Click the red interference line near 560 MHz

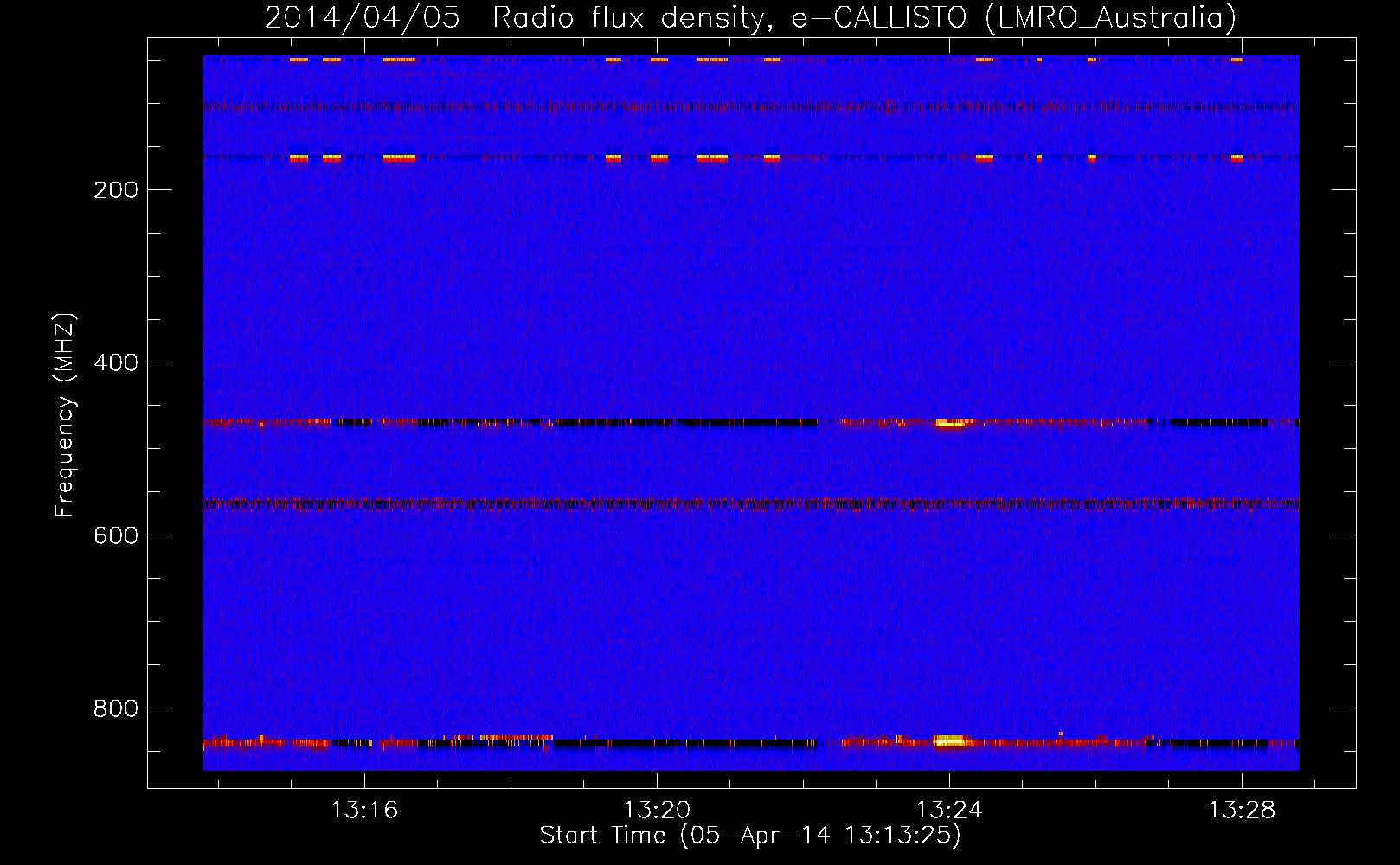pyautogui.click(x=751, y=503)
